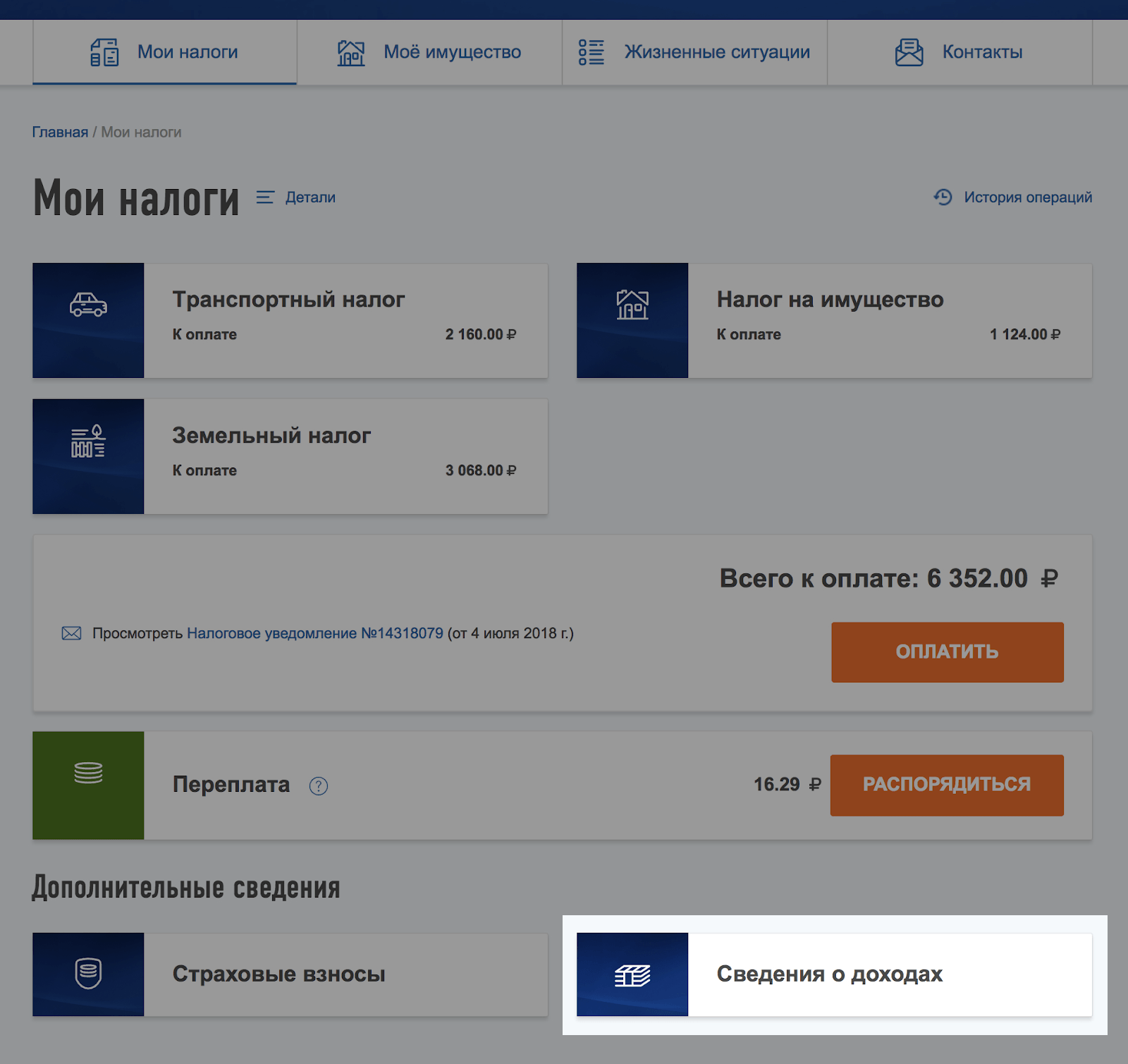The height and width of the screenshot is (1064, 1128).
Task: Open the question mark help icon
Action: [x=319, y=785]
